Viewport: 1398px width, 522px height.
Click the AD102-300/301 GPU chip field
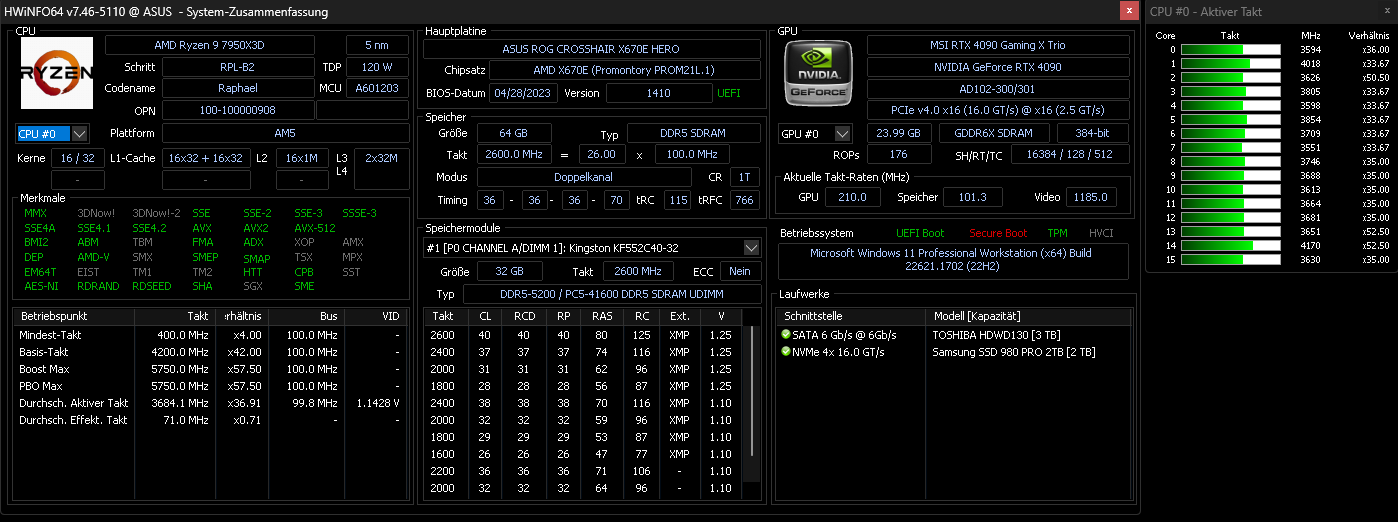point(998,89)
